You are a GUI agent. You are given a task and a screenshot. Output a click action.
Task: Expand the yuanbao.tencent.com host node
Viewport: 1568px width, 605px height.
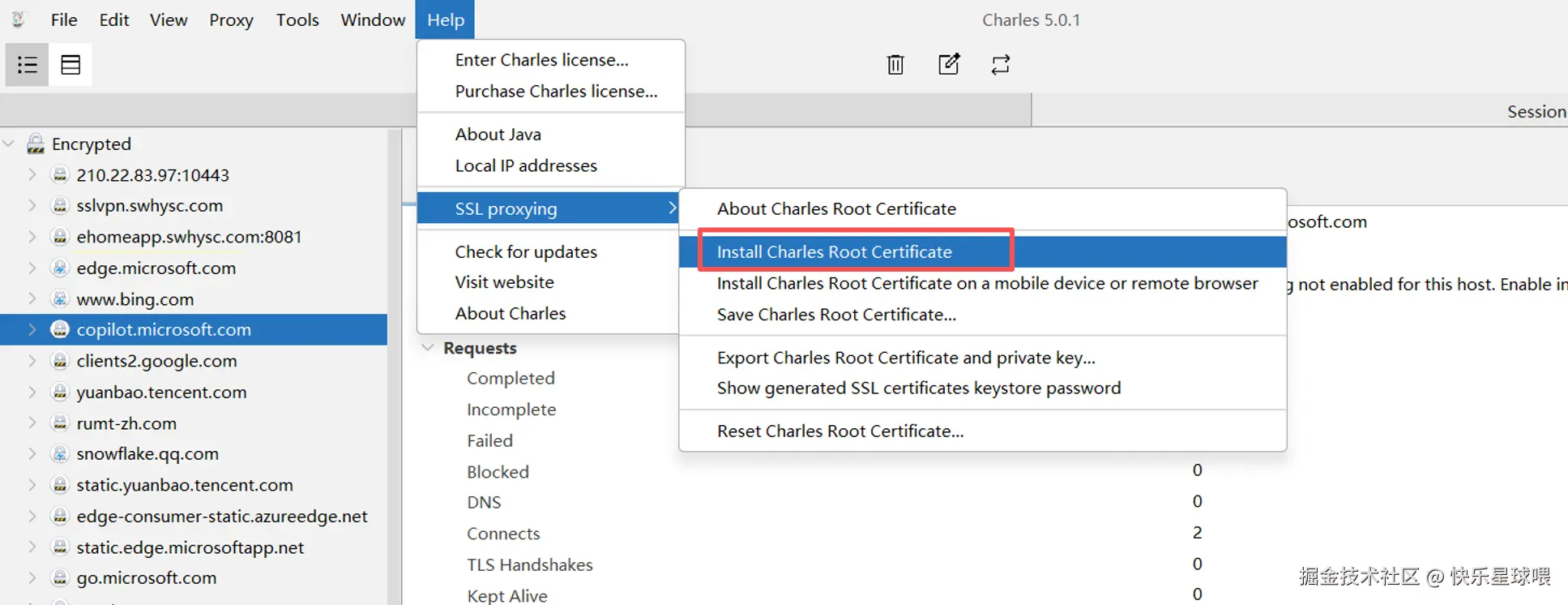pyautogui.click(x=32, y=392)
